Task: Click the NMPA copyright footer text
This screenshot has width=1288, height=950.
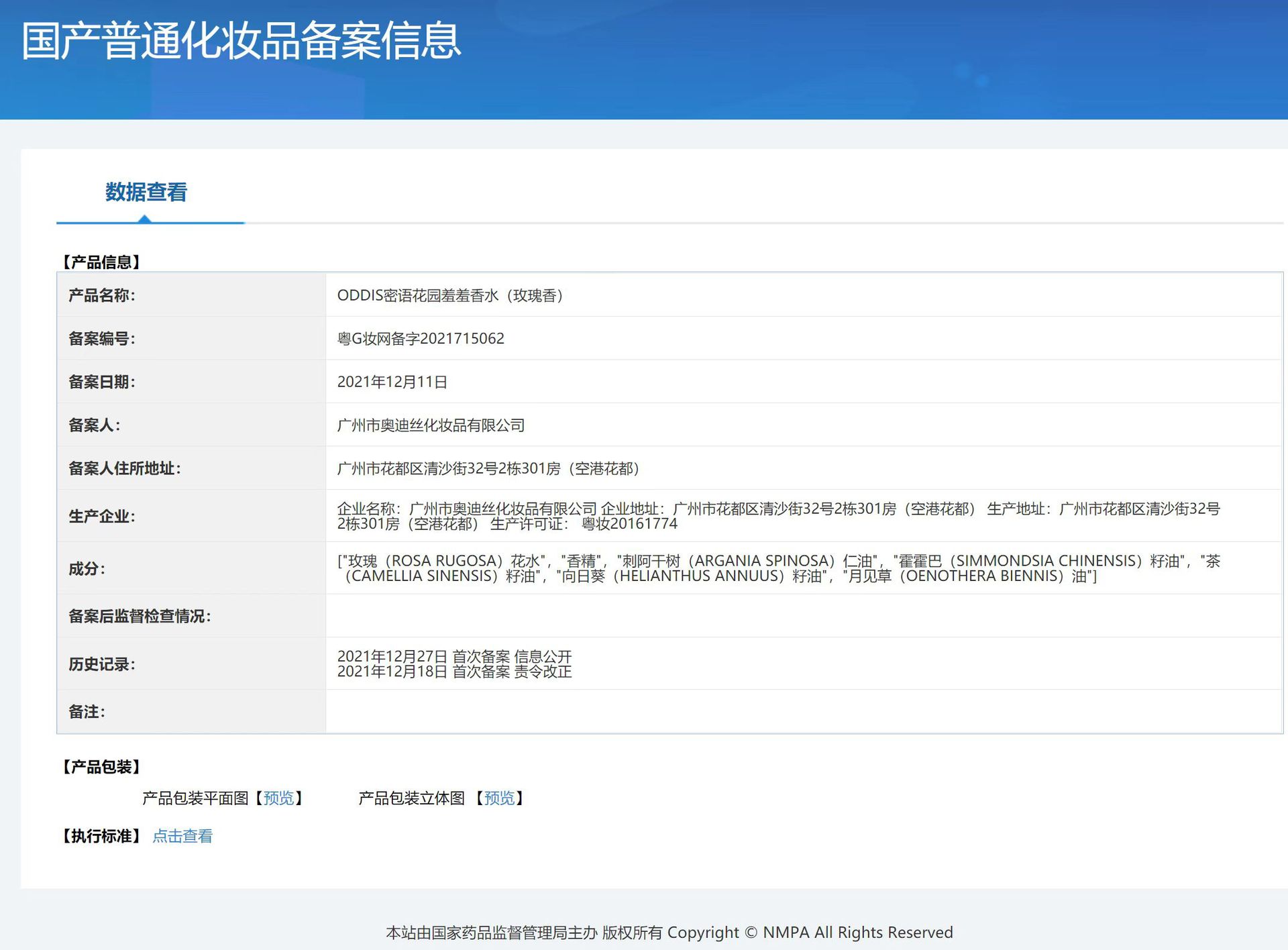Action: coord(669,933)
